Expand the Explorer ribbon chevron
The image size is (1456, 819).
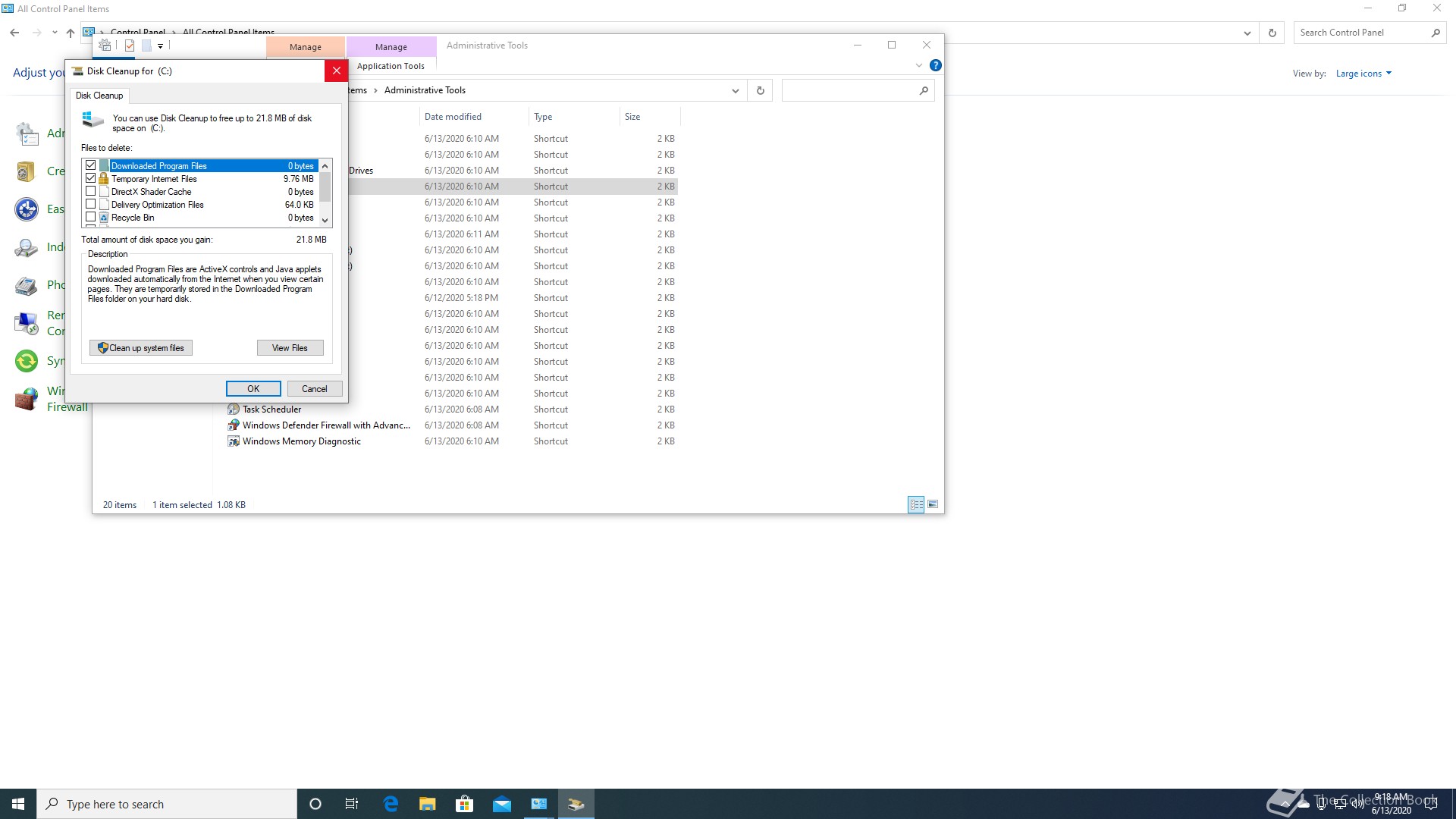coord(919,66)
